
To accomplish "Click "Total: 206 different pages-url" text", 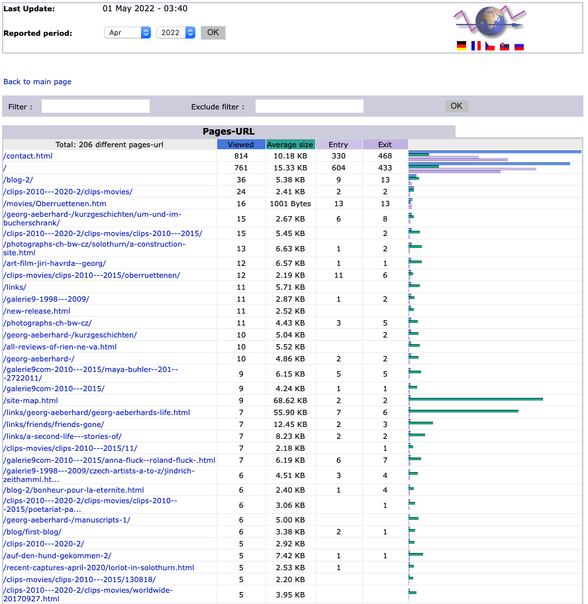I will pyautogui.click(x=109, y=145).
